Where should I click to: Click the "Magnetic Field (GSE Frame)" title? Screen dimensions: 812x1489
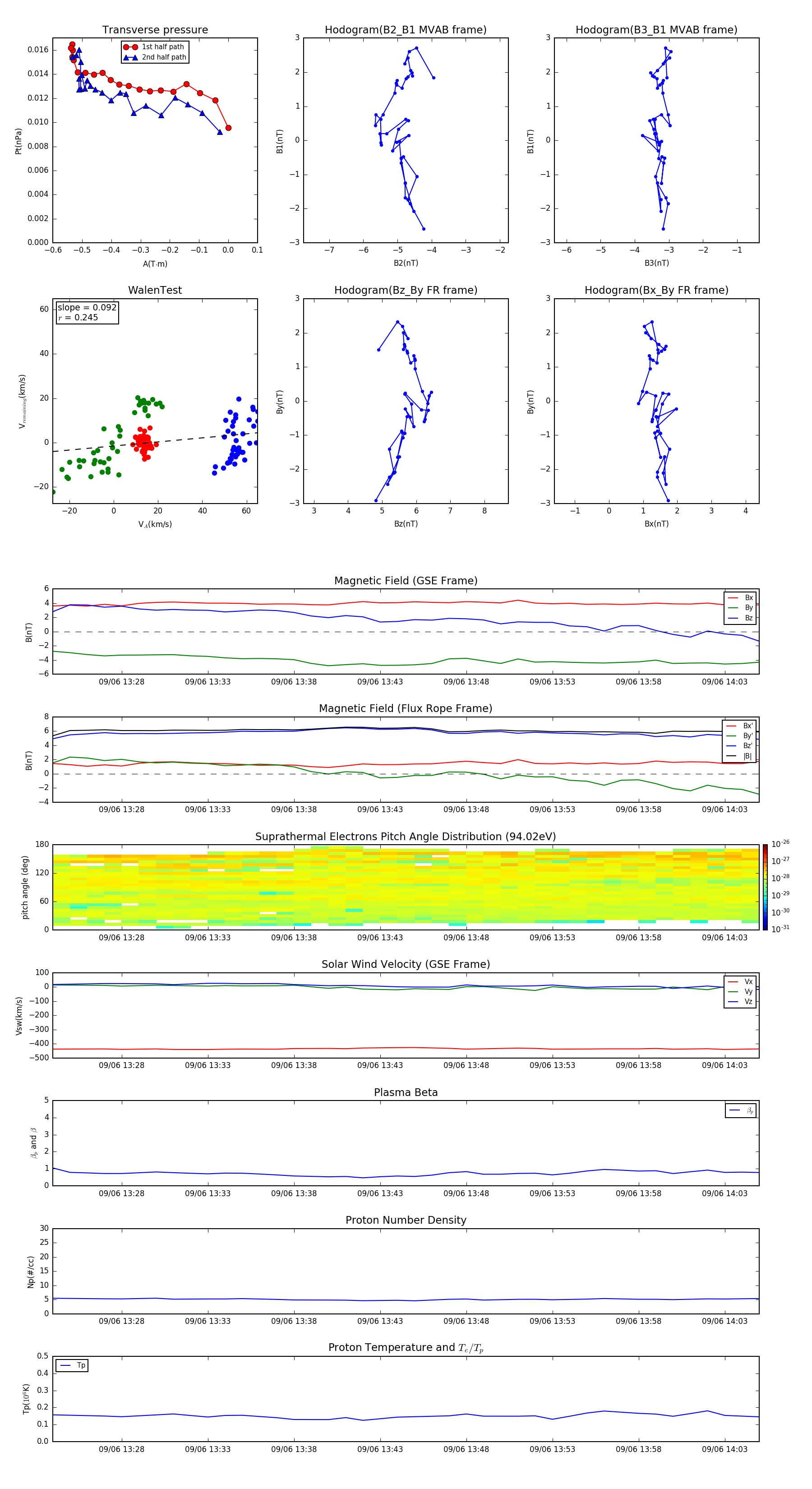click(406, 581)
